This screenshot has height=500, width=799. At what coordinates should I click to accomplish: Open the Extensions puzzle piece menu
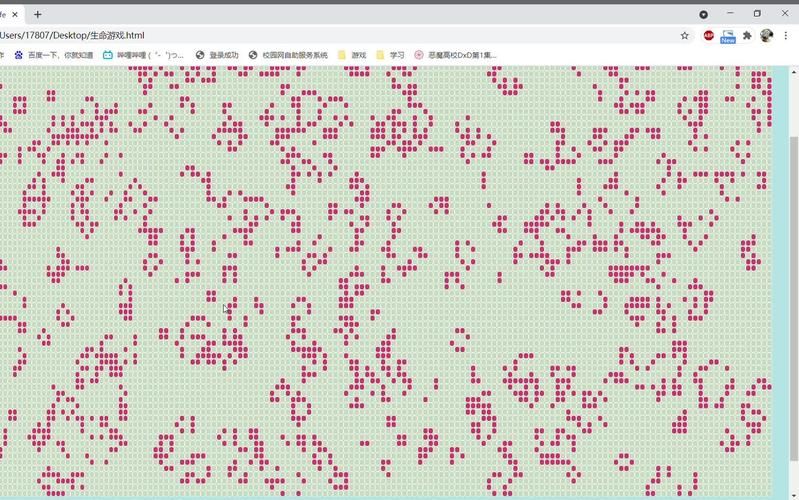pos(747,35)
